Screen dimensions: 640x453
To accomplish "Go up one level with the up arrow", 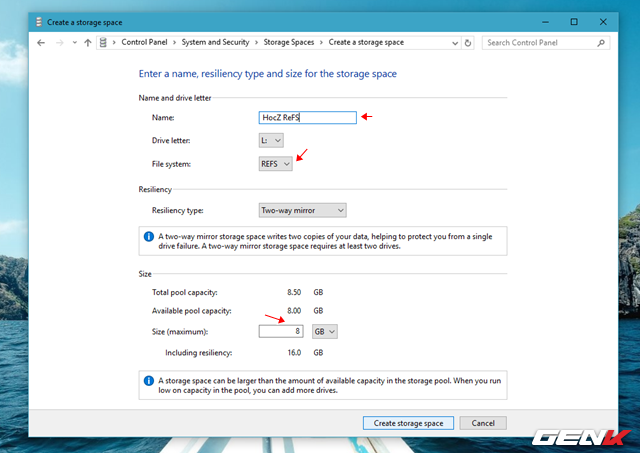I will [x=87, y=42].
